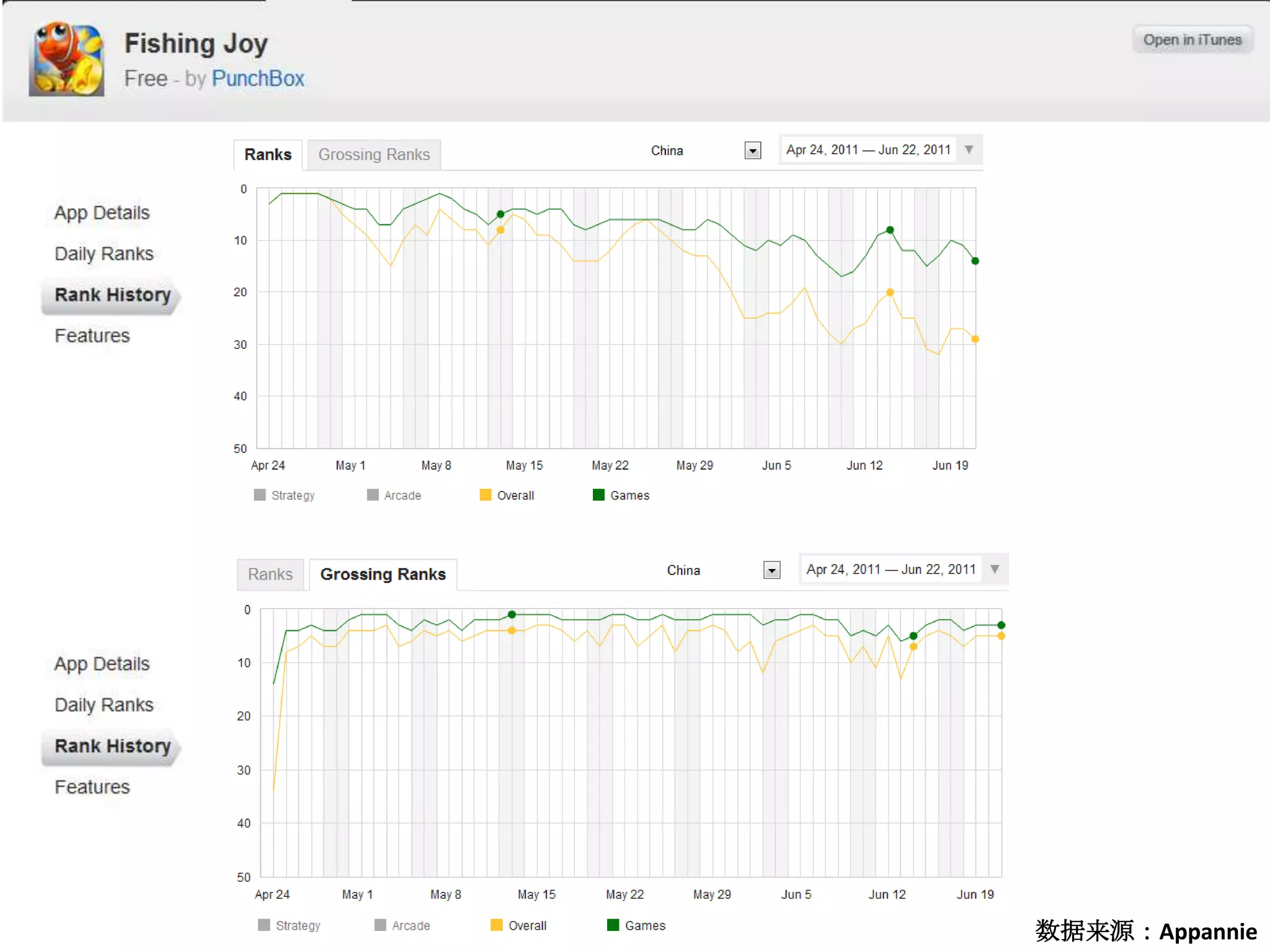Click final green Games point in grossing chart
Viewport: 1270px width, 952px height.
1001,625
